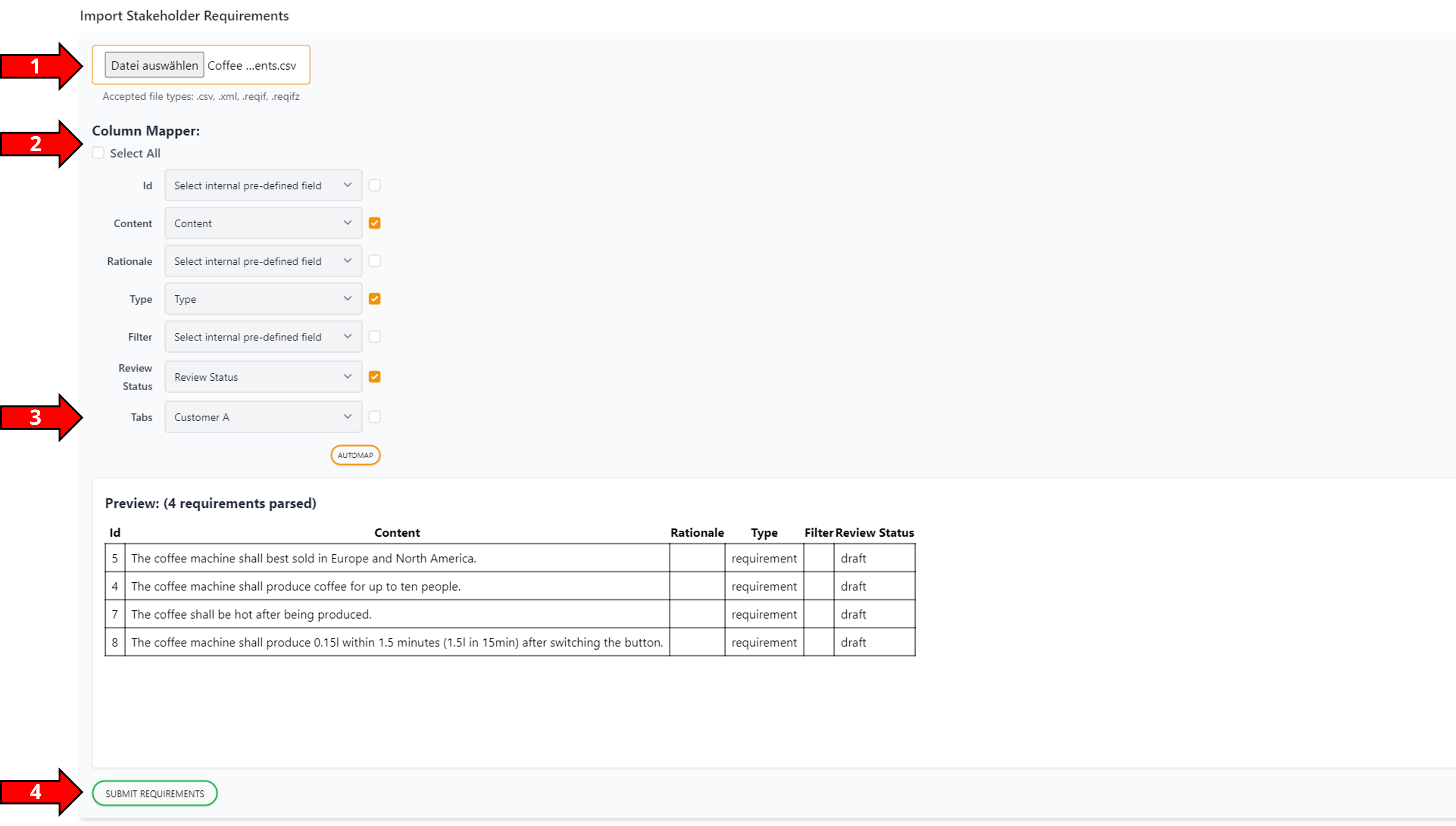Open the Tabs dropdown showing Customer A
1456x826 pixels.
tap(263, 417)
